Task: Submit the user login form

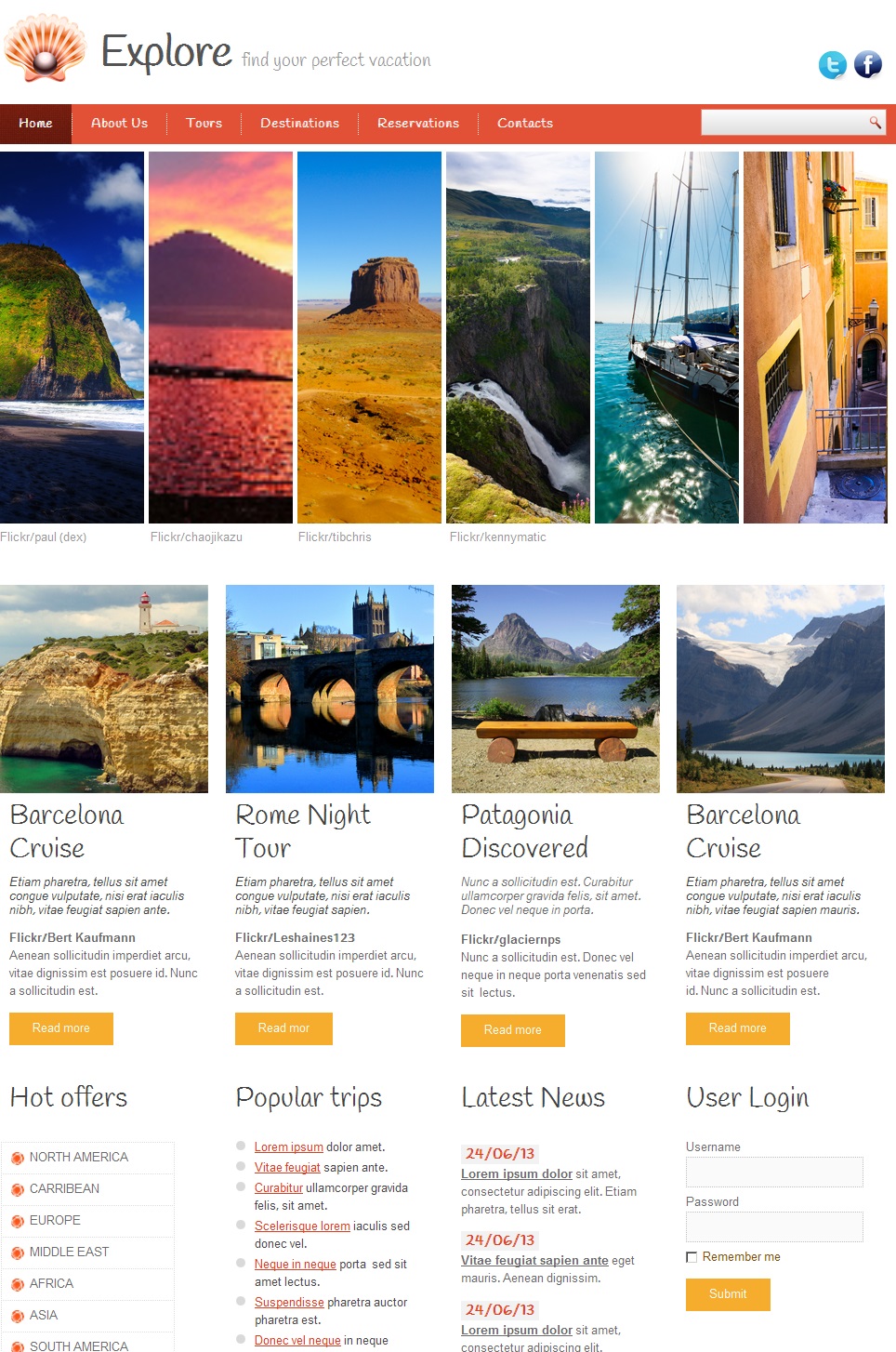Action: pyautogui.click(x=728, y=1294)
